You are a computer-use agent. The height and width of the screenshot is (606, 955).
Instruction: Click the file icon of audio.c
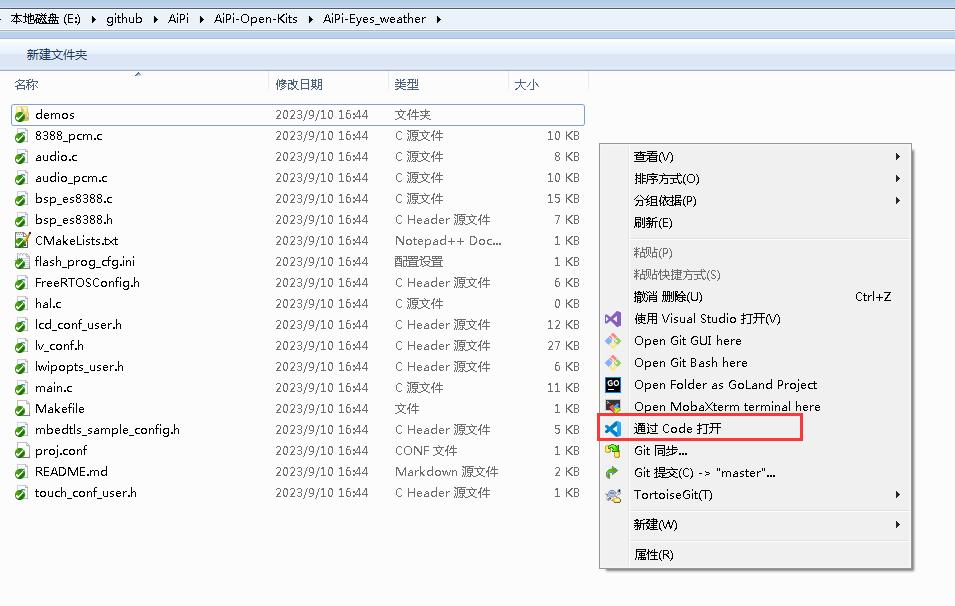pyautogui.click(x=22, y=157)
